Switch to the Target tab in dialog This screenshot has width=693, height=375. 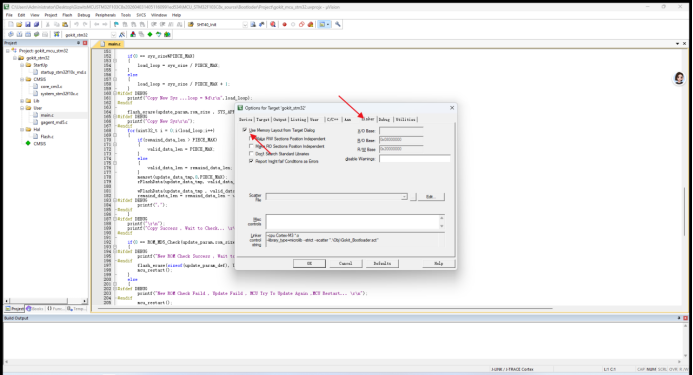click(263, 119)
